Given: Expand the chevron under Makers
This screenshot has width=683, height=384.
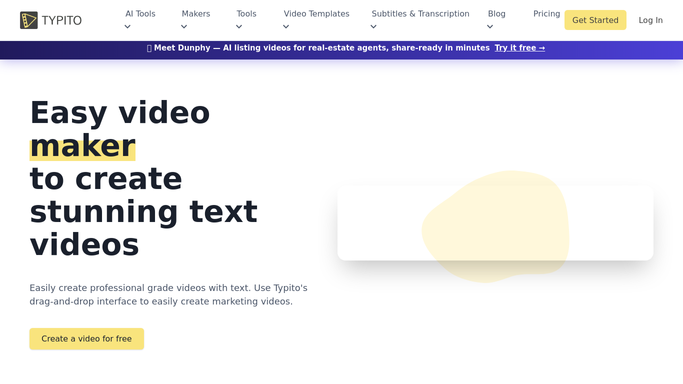Looking at the screenshot, I should (184, 27).
